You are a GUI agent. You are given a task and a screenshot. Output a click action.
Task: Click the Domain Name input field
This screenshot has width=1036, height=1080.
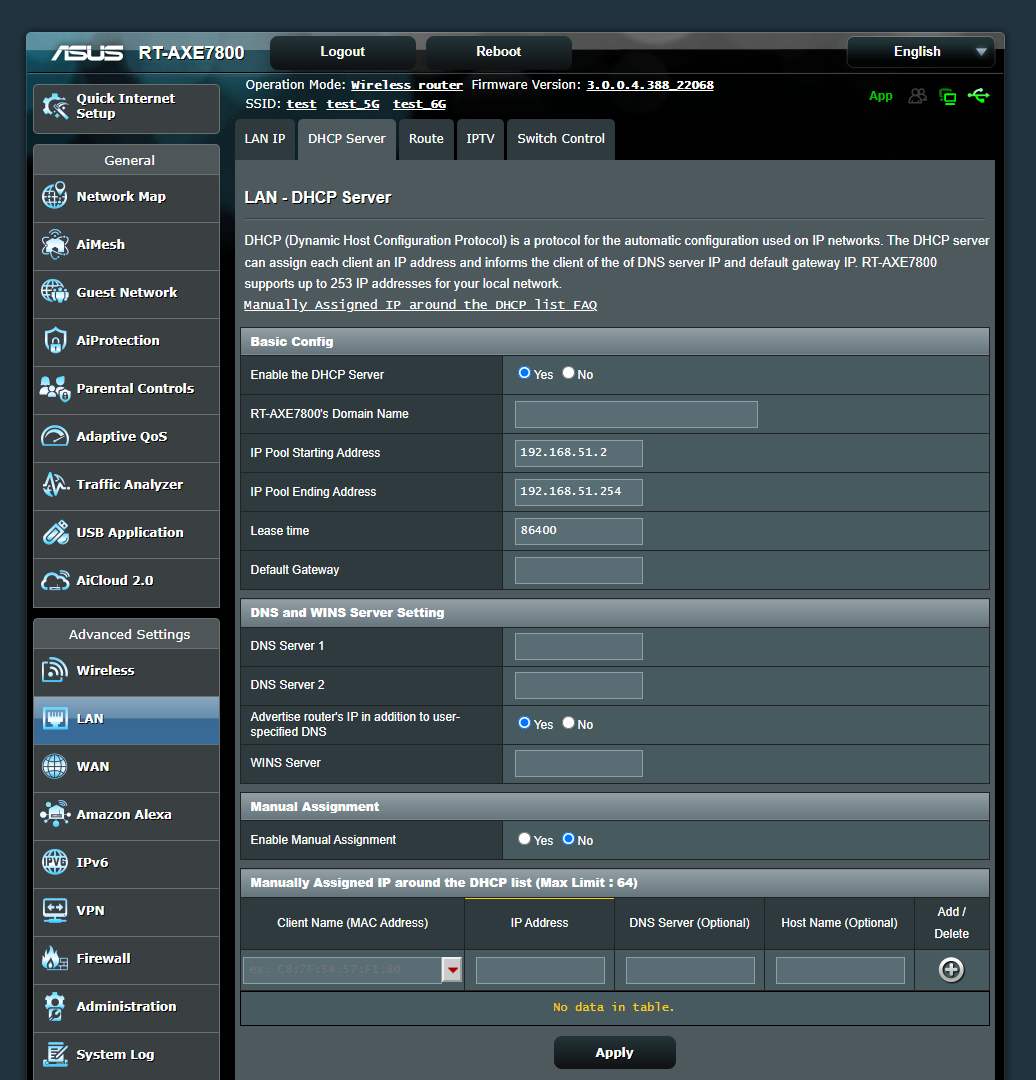pyautogui.click(x=636, y=415)
